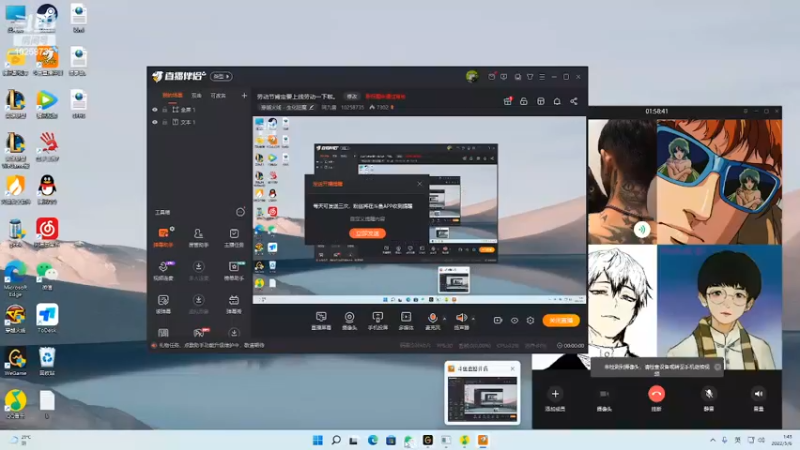Expand the speaker options arrow
This screenshot has width=800, height=450.
tap(473, 319)
